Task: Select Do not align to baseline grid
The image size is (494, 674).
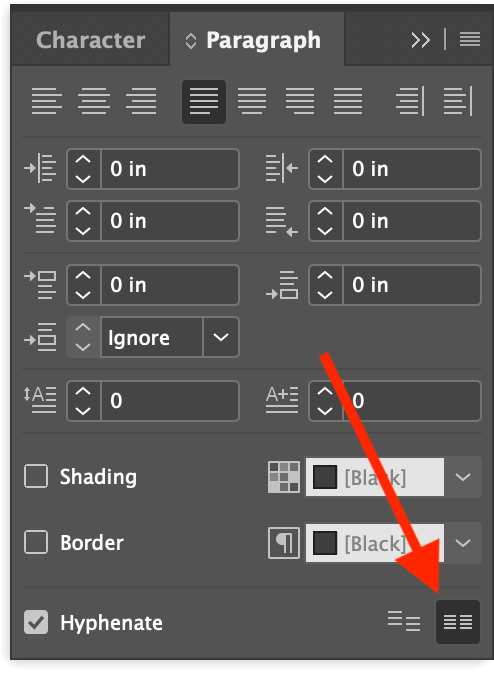Action: 404,622
